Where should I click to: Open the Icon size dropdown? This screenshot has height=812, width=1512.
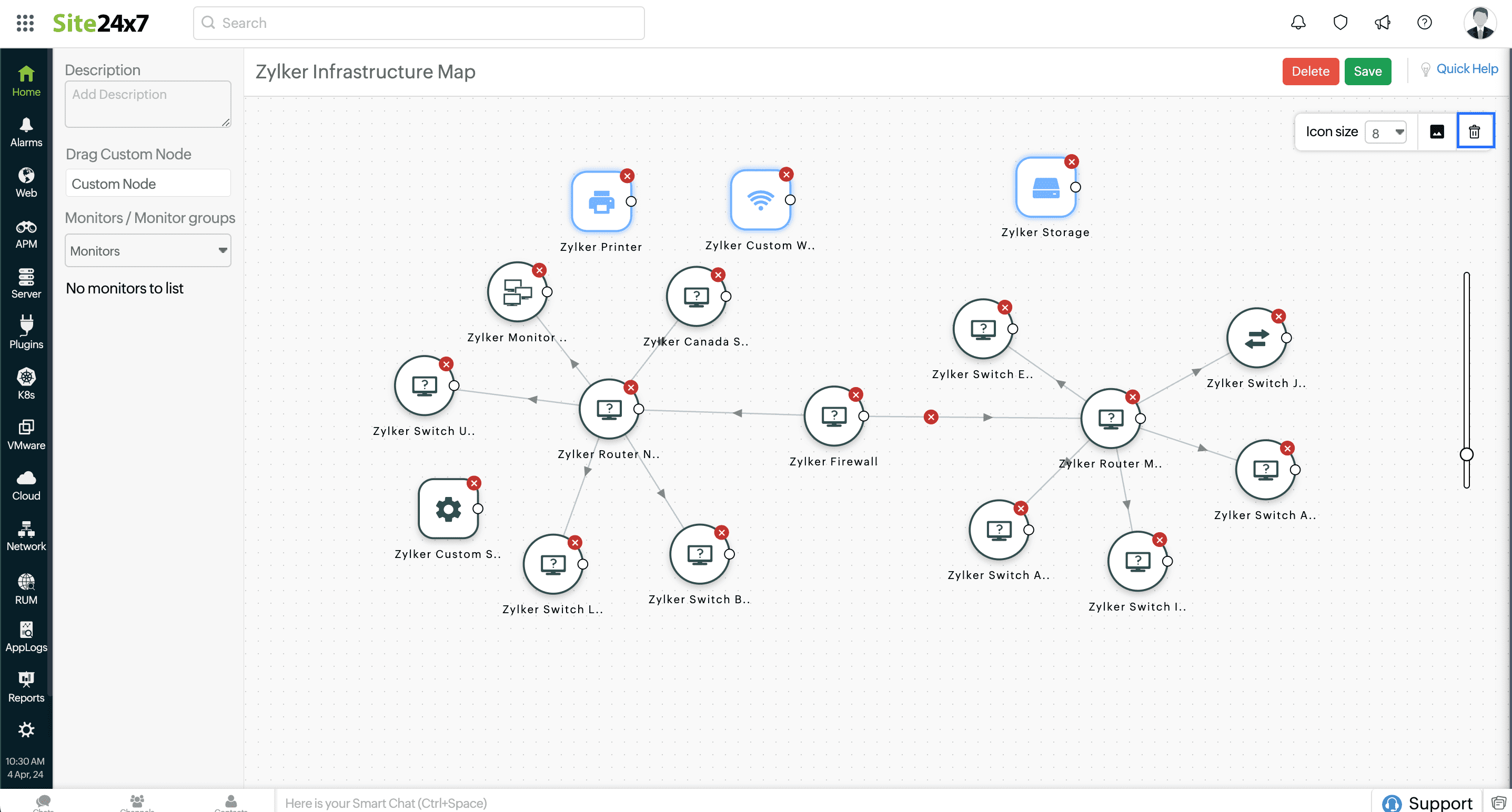pyautogui.click(x=1386, y=132)
